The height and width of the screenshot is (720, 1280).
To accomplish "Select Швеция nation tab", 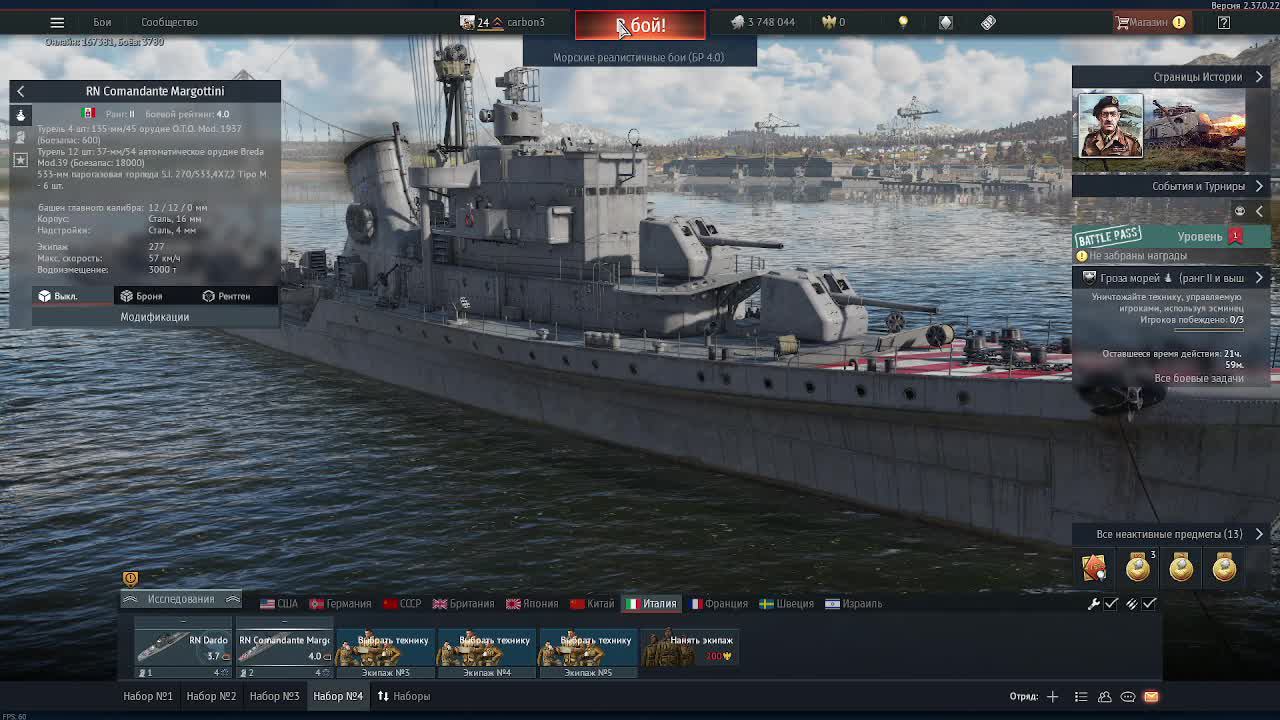I will (x=786, y=604).
